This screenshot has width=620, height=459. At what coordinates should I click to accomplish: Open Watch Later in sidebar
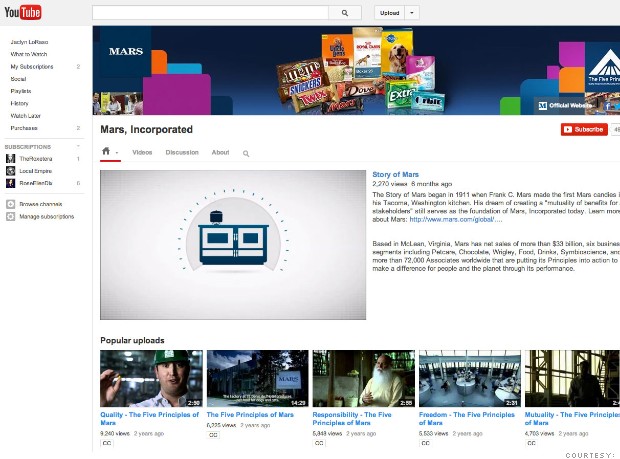(x=27, y=115)
